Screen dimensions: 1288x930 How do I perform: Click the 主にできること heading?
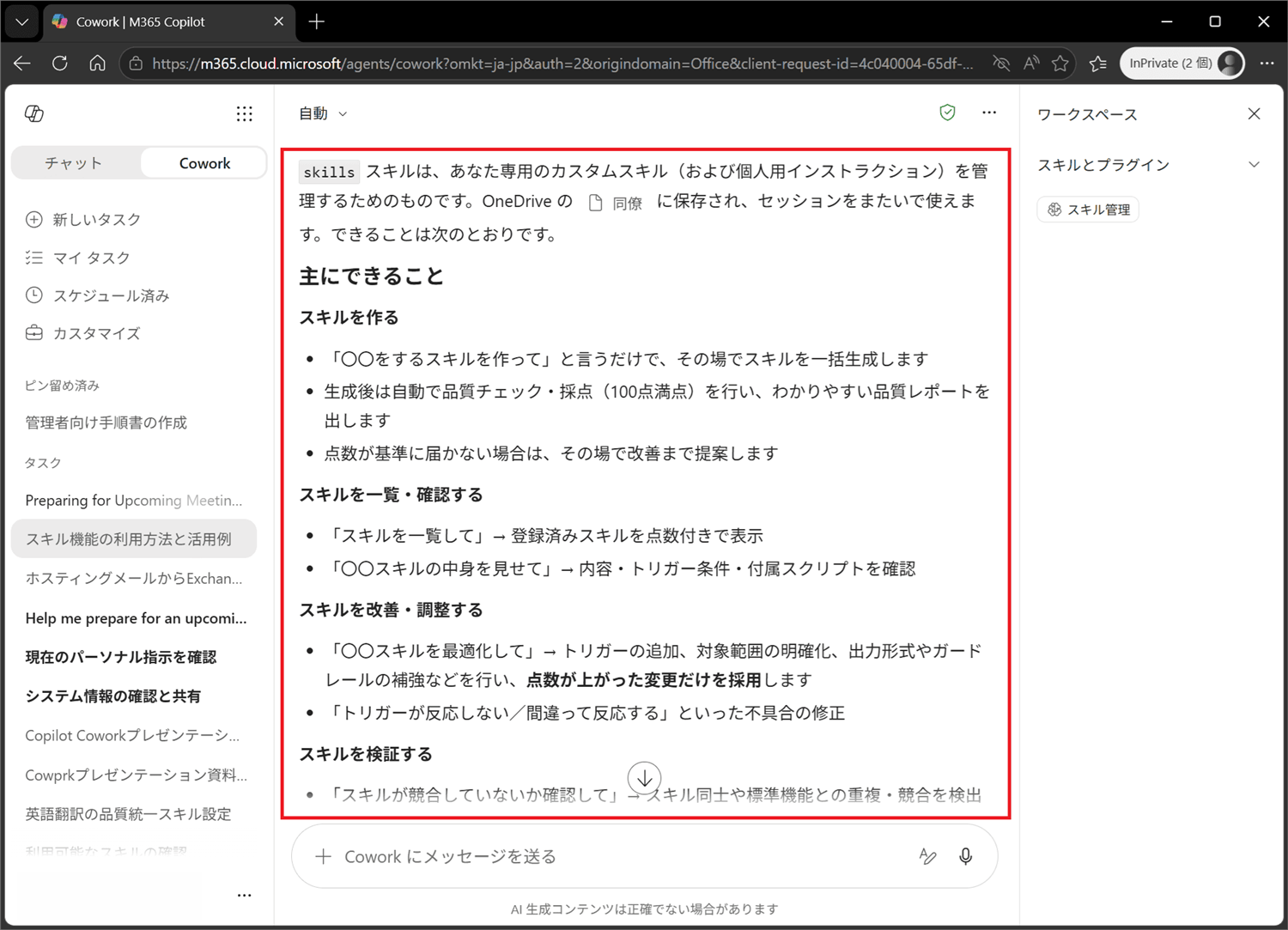coord(371,277)
